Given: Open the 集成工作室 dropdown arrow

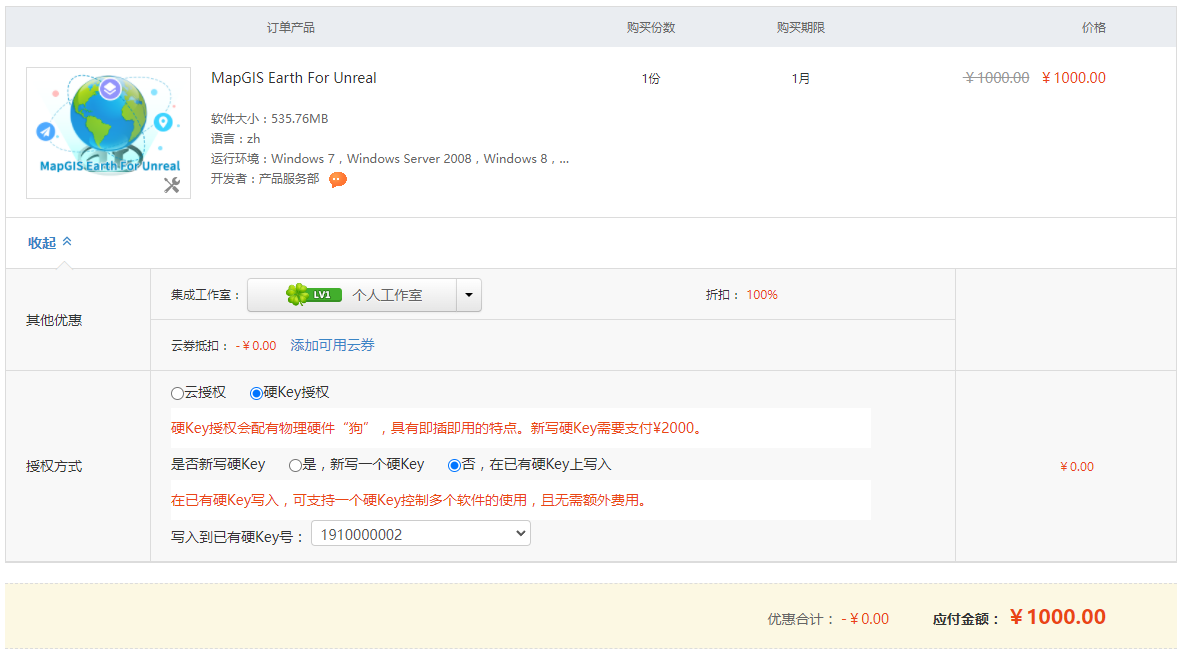Looking at the screenshot, I should tap(469, 295).
